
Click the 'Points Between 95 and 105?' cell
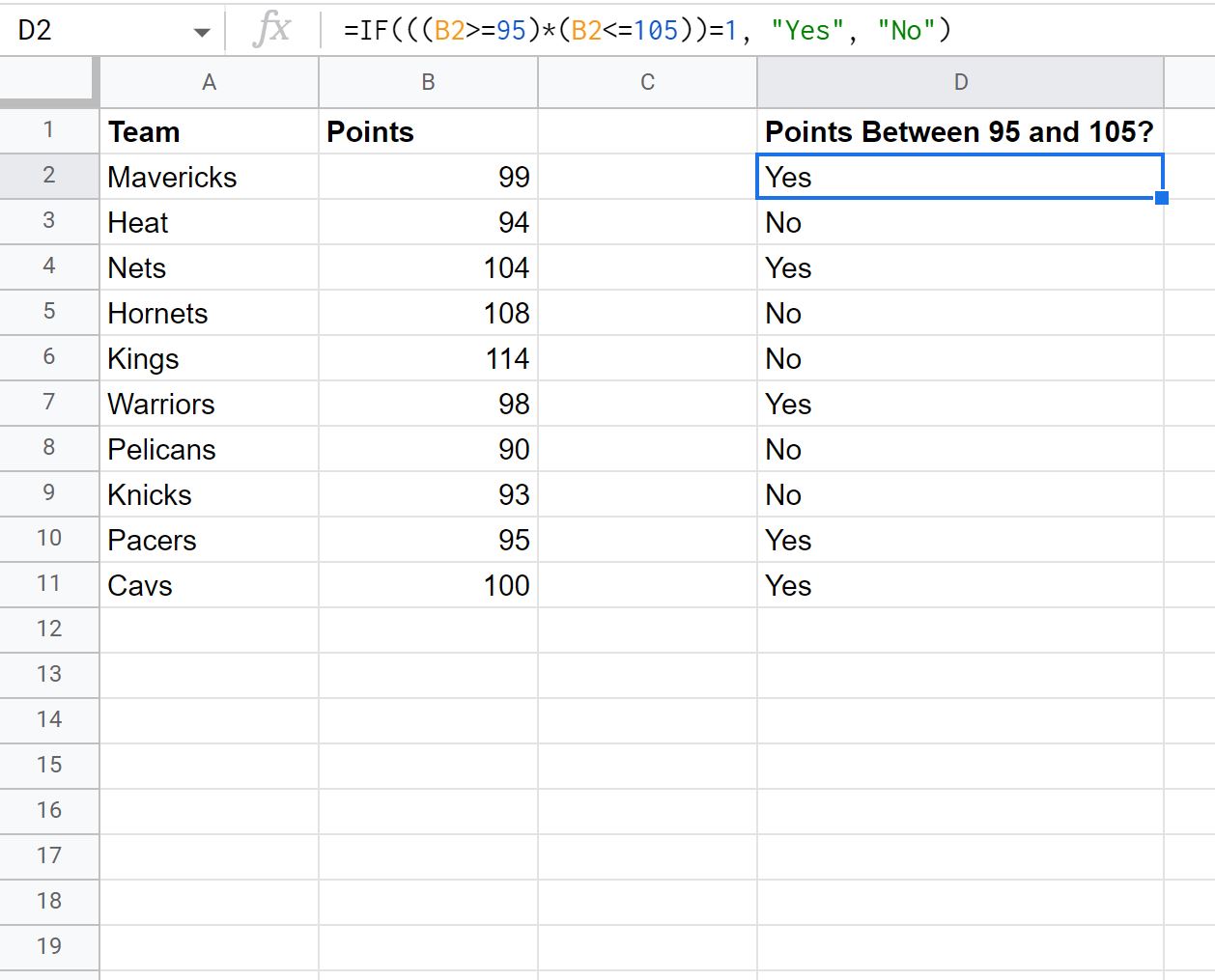pyautogui.click(x=961, y=131)
